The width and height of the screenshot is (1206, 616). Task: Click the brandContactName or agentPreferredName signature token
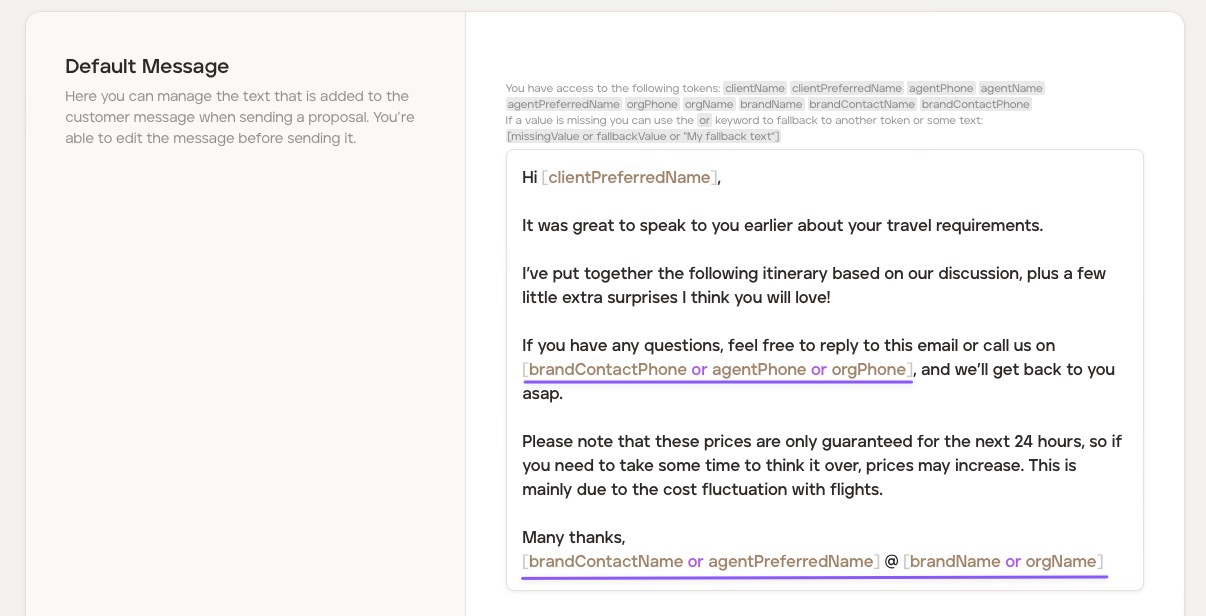[x=700, y=562]
